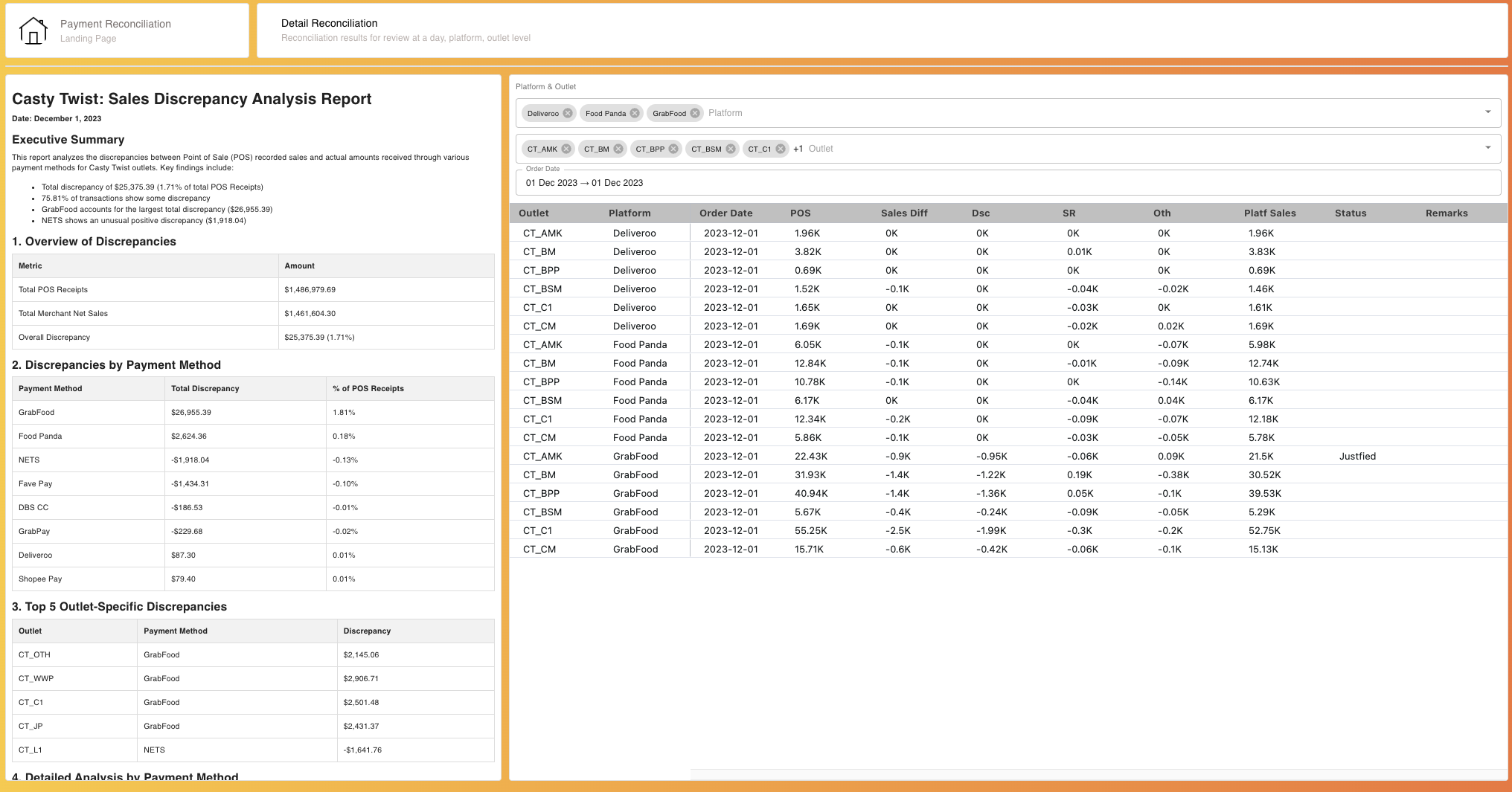The width and height of the screenshot is (1512, 792).
Task: Open the home icon for Payment Reconciliation
Action: point(33,30)
